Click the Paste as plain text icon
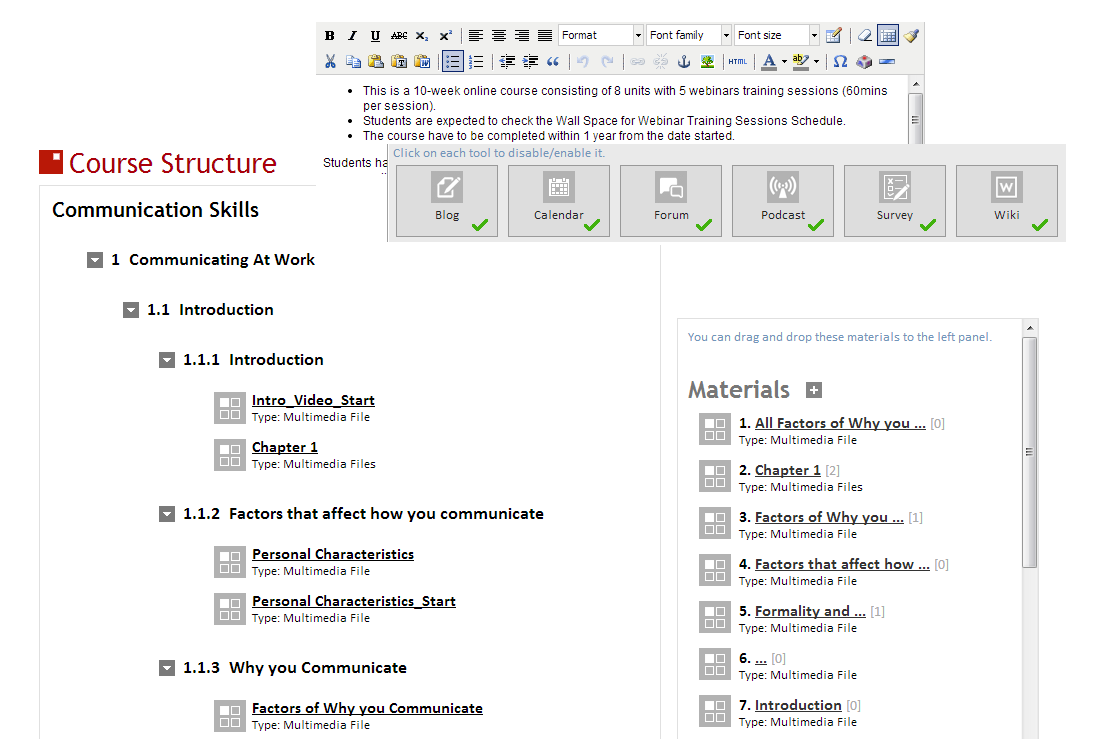This screenshot has height=739, width=1109. tap(399, 62)
